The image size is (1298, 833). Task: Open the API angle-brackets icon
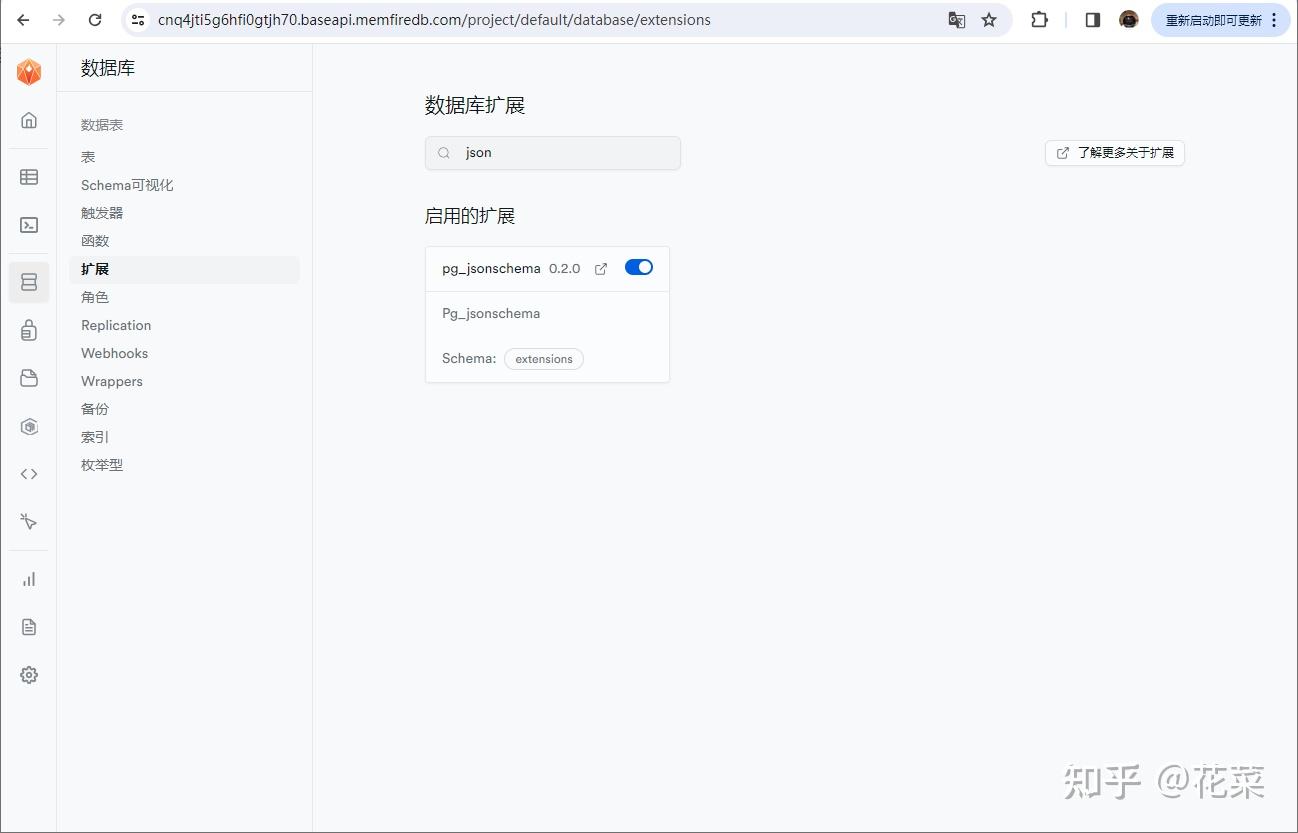tap(28, 473)
